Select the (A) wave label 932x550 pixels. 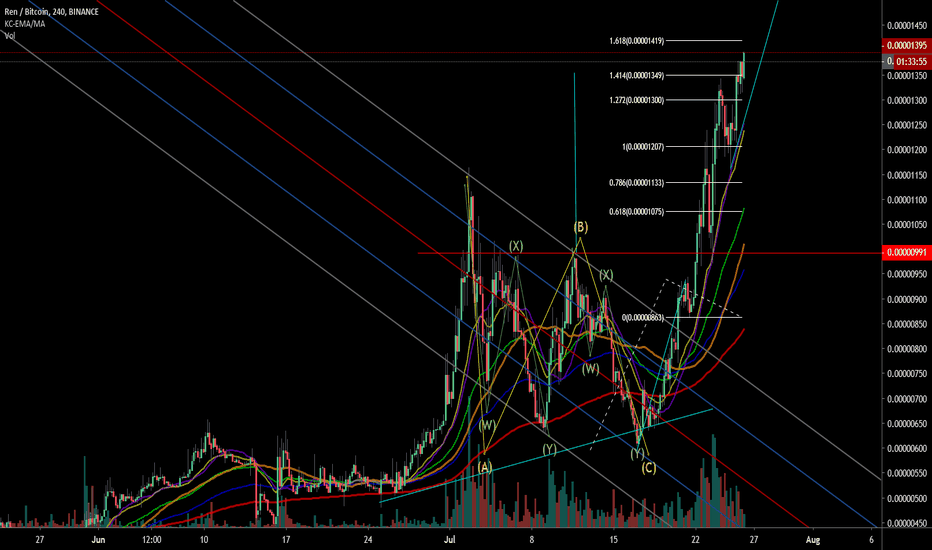click(x=485, y=467)
